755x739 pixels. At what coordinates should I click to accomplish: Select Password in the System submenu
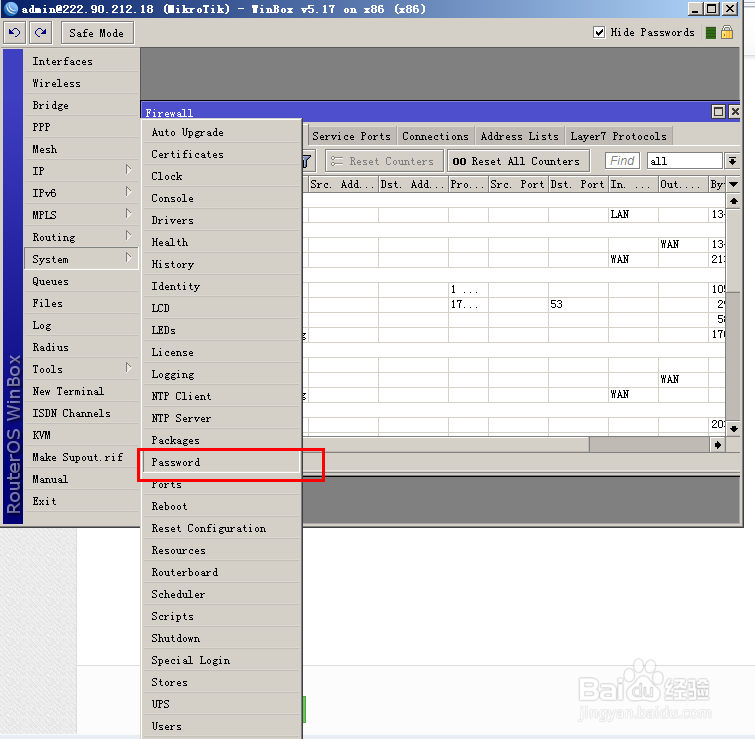click(221, 462)
